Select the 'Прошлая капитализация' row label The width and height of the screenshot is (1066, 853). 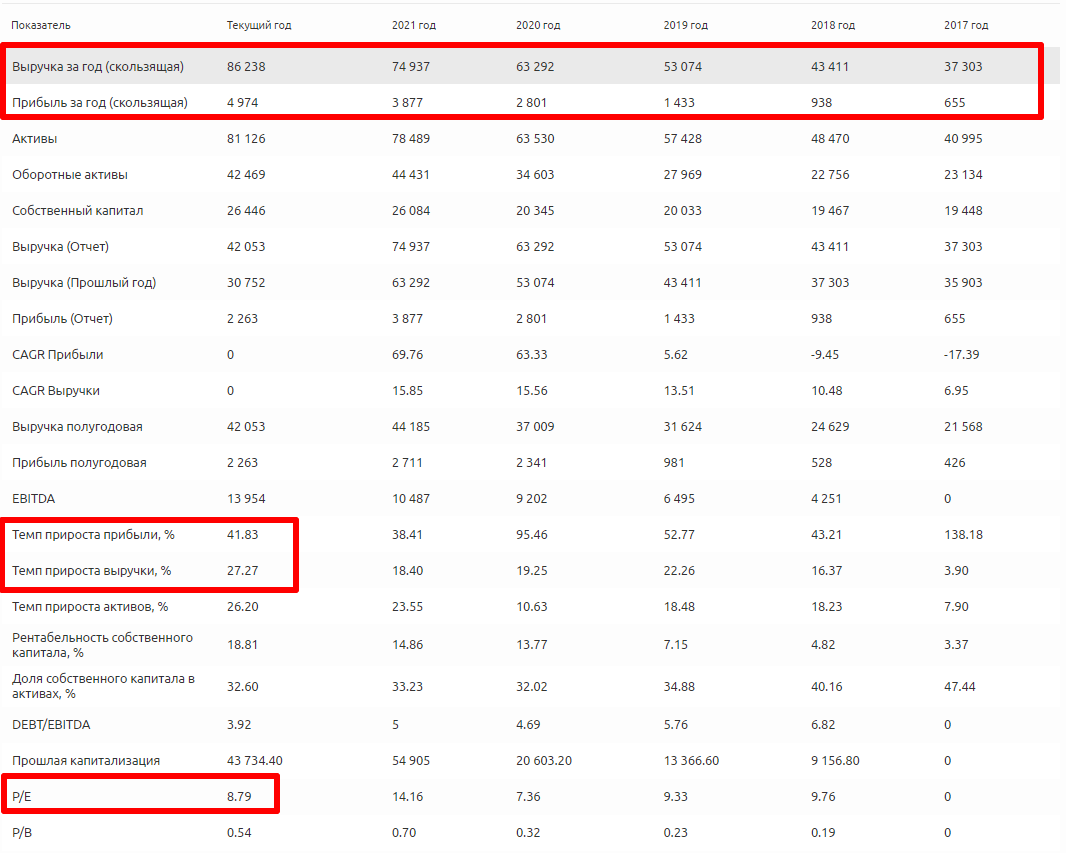86,761
